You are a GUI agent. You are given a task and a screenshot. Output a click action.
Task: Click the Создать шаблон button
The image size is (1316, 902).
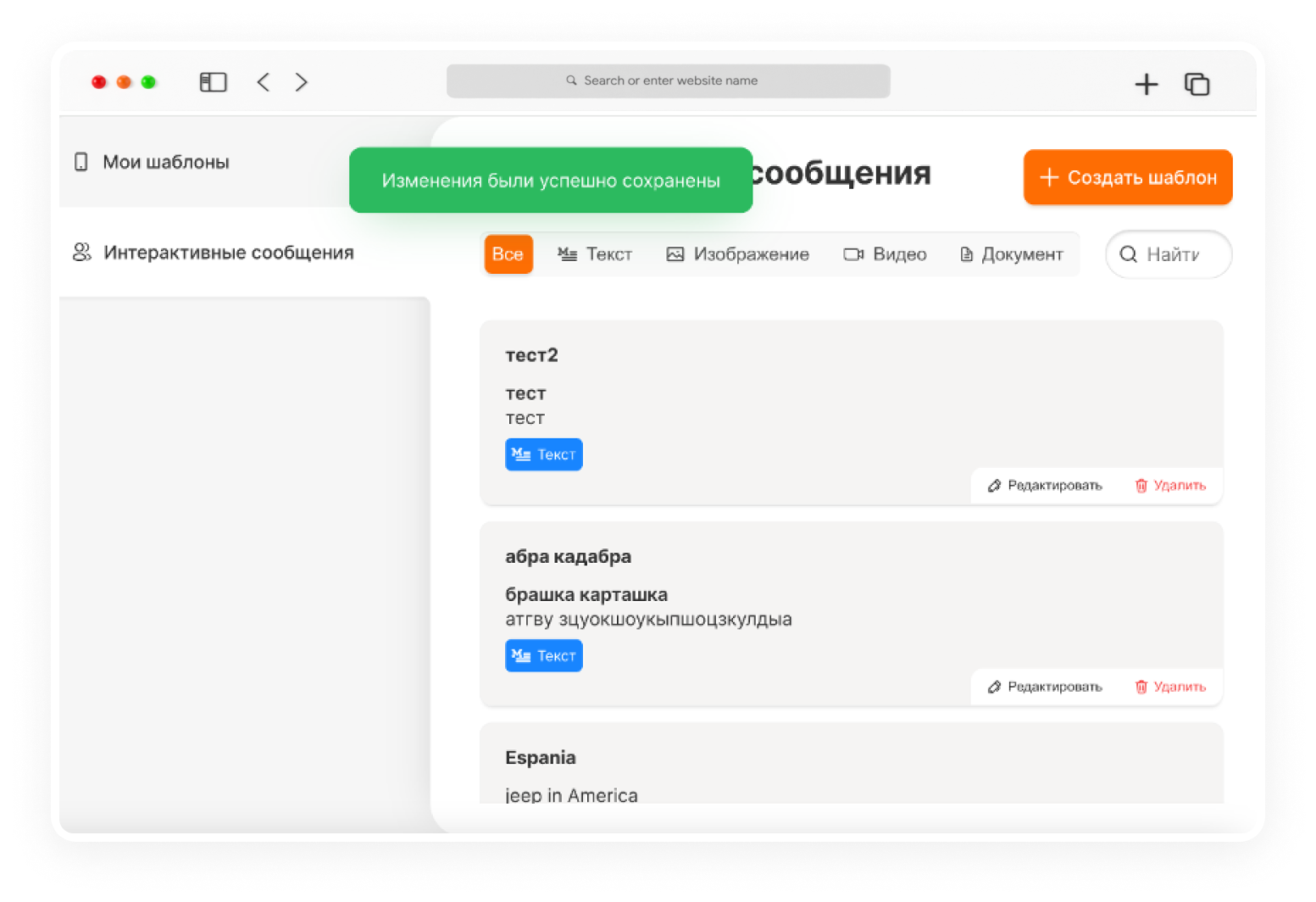[1127, 177]
